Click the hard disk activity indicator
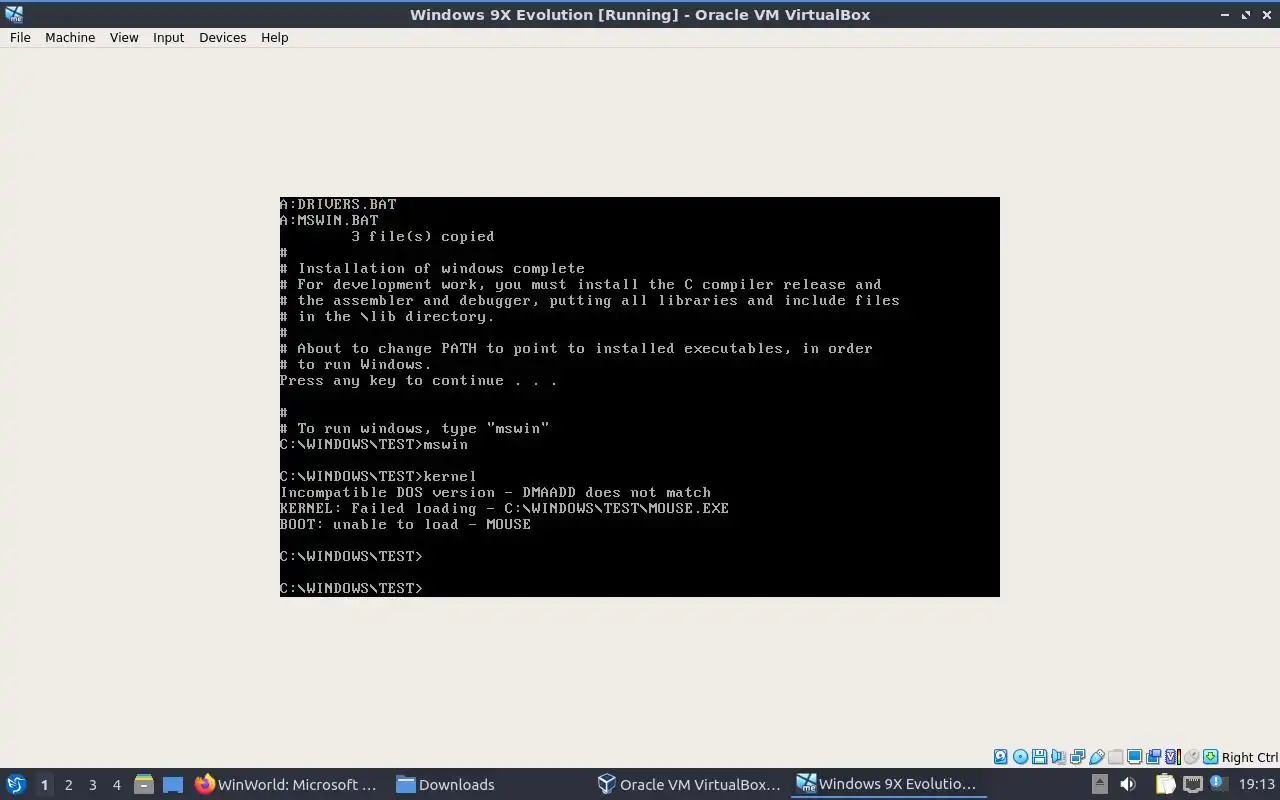Screen dimensions: 1280x800 (1001, 757)
